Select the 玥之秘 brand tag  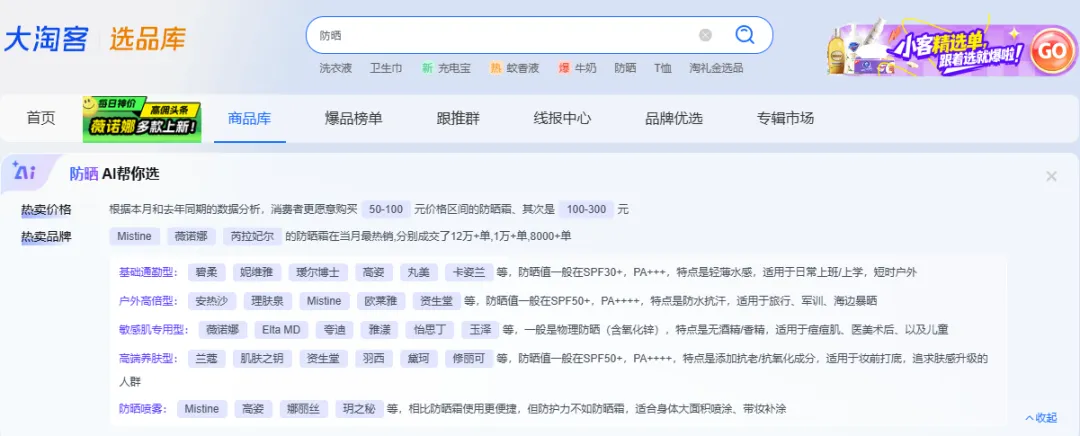coord(360,409)
